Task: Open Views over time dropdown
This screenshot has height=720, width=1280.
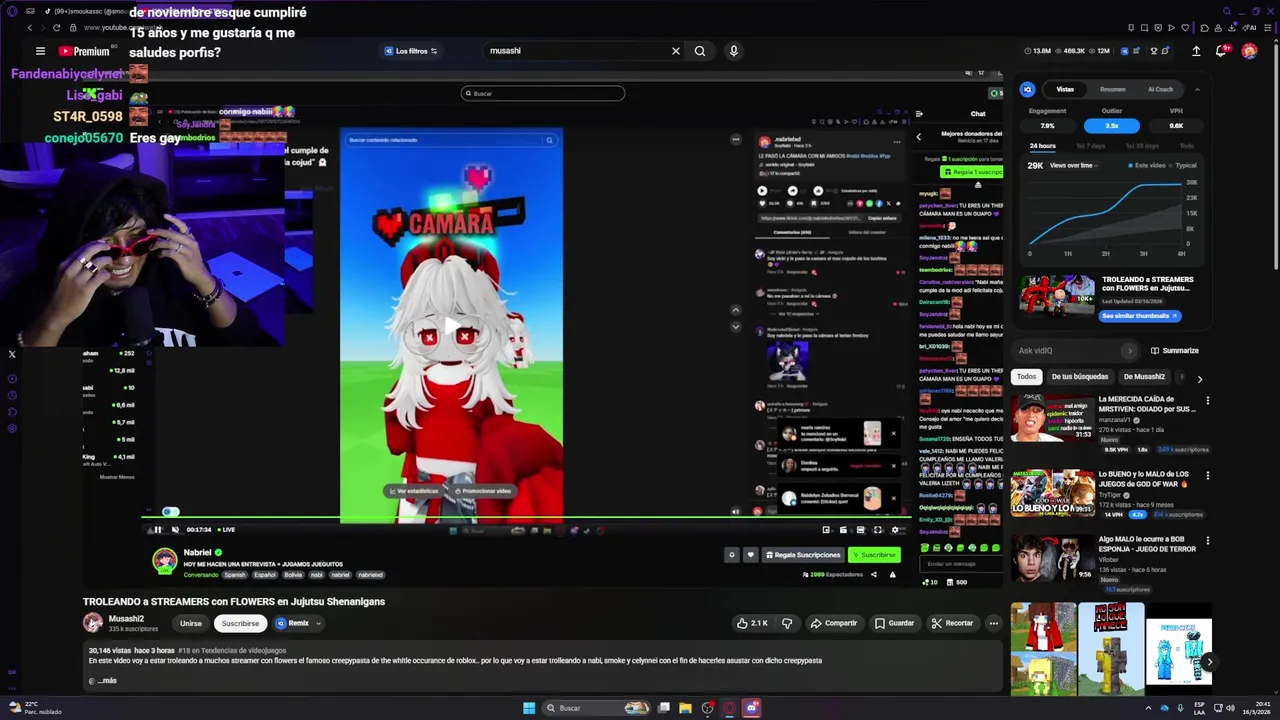Action: coord(1075,165)
